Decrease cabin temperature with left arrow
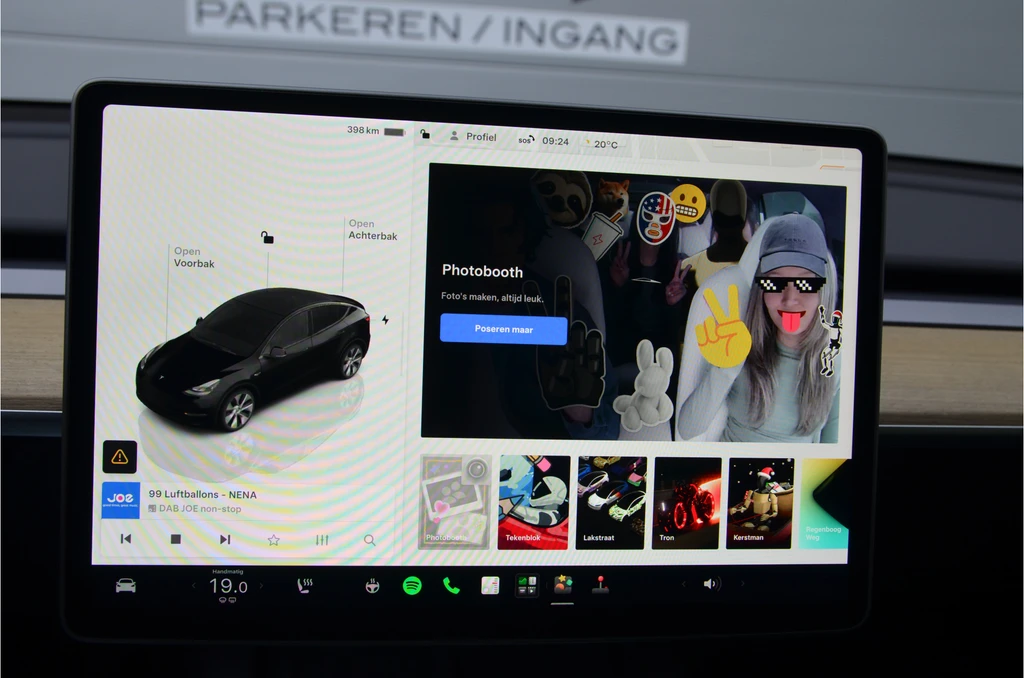Viewport: 1024px width, 678px height. point(194,586)
